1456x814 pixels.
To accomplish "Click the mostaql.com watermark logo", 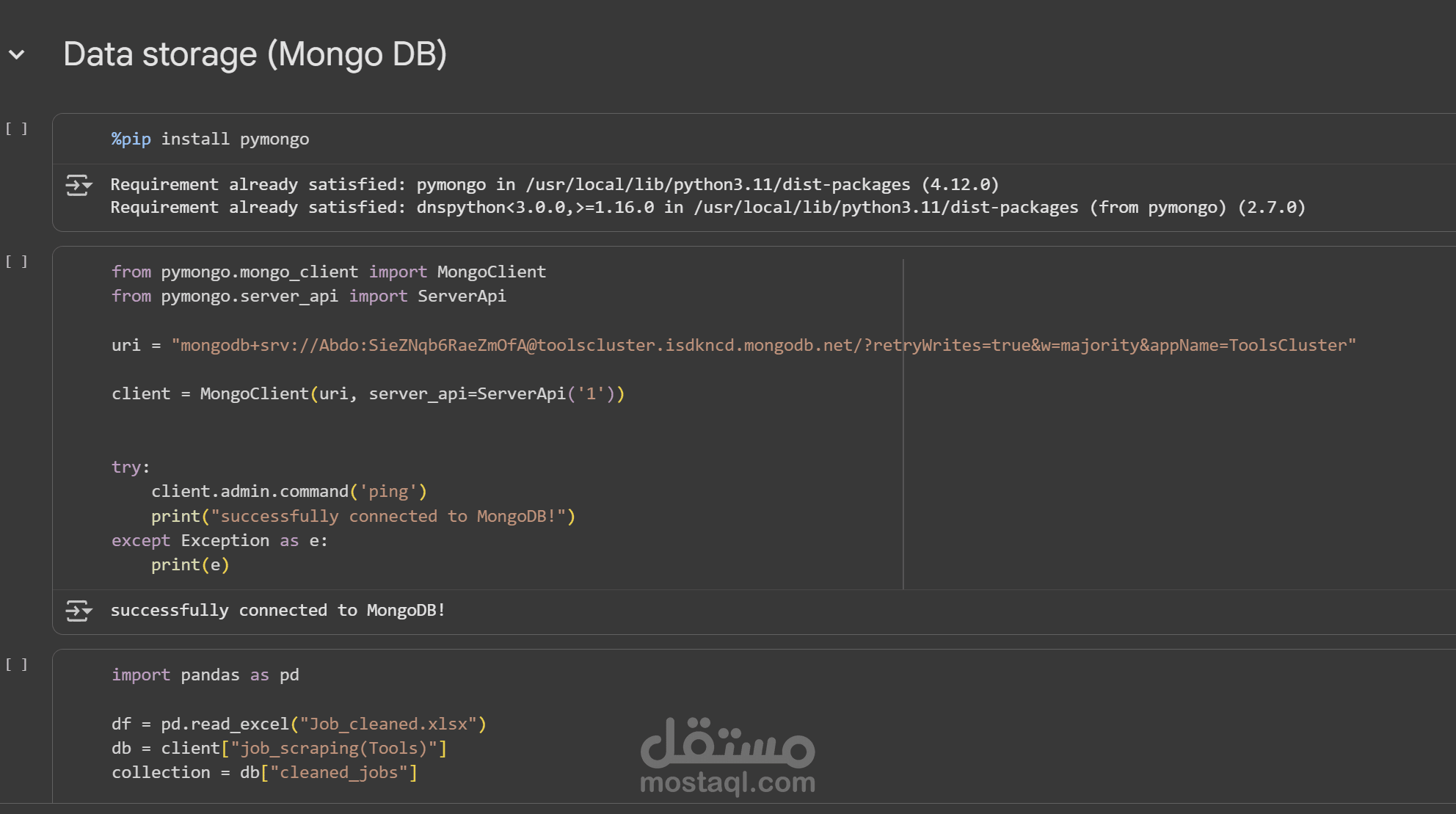I will (727, 756).
